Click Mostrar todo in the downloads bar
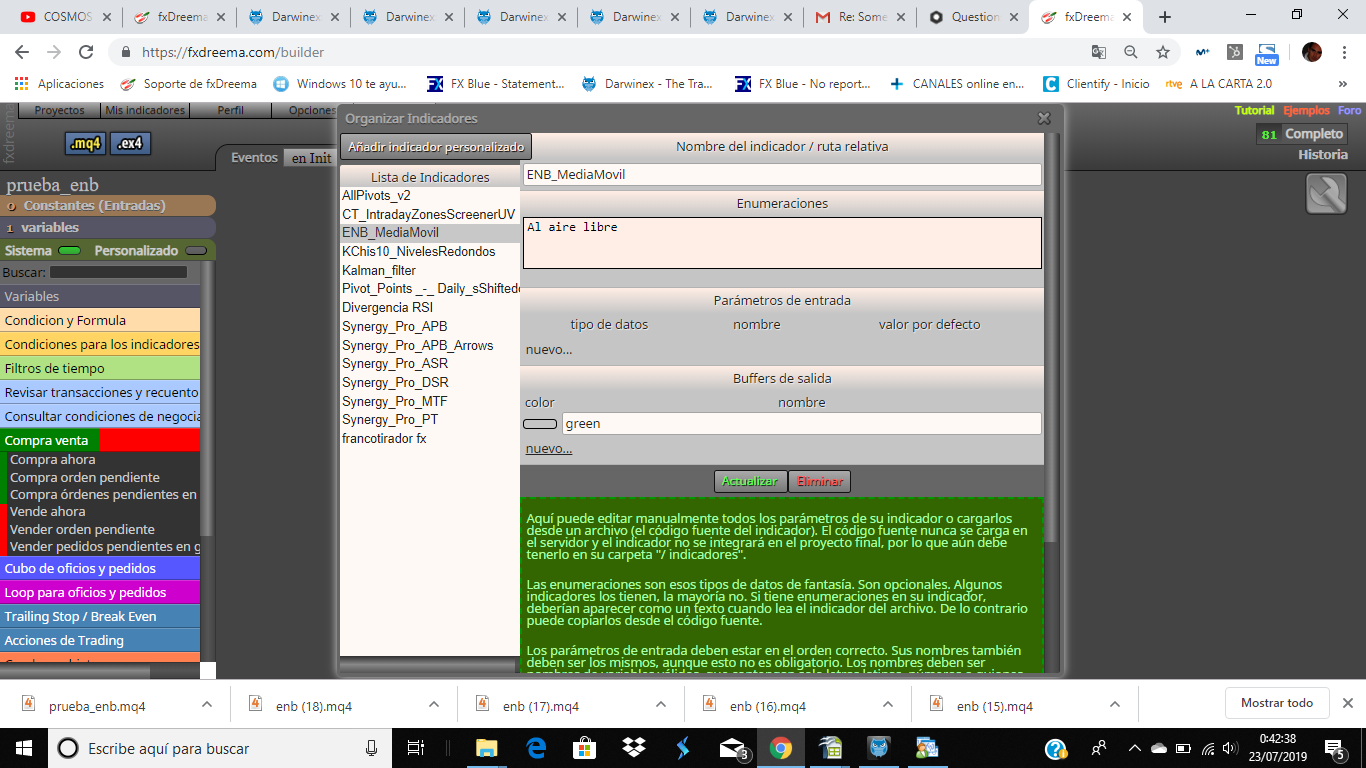The image size is (1366, 768). (x=1277, y=703)
